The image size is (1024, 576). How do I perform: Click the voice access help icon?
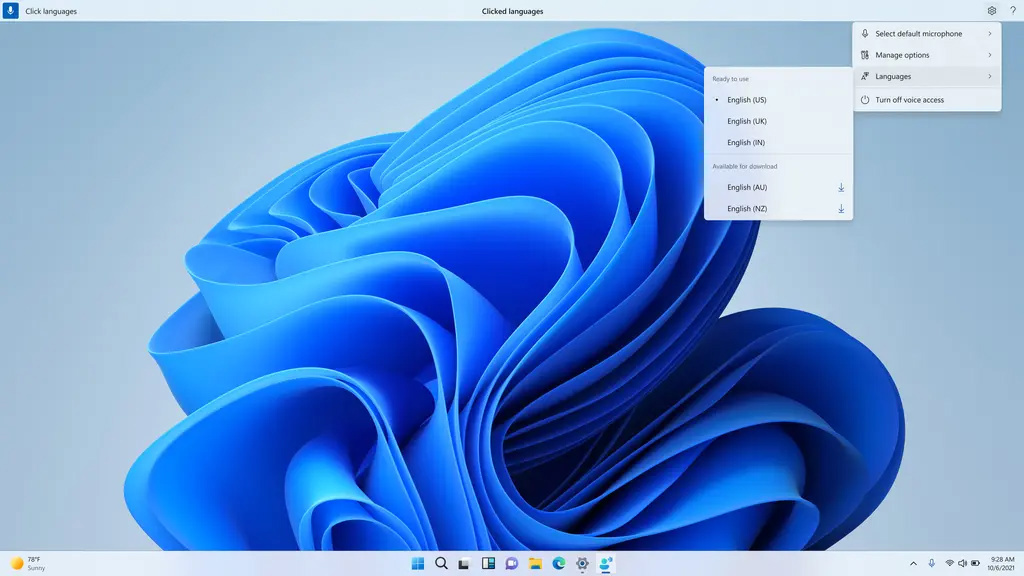[x=1012, y=10]
